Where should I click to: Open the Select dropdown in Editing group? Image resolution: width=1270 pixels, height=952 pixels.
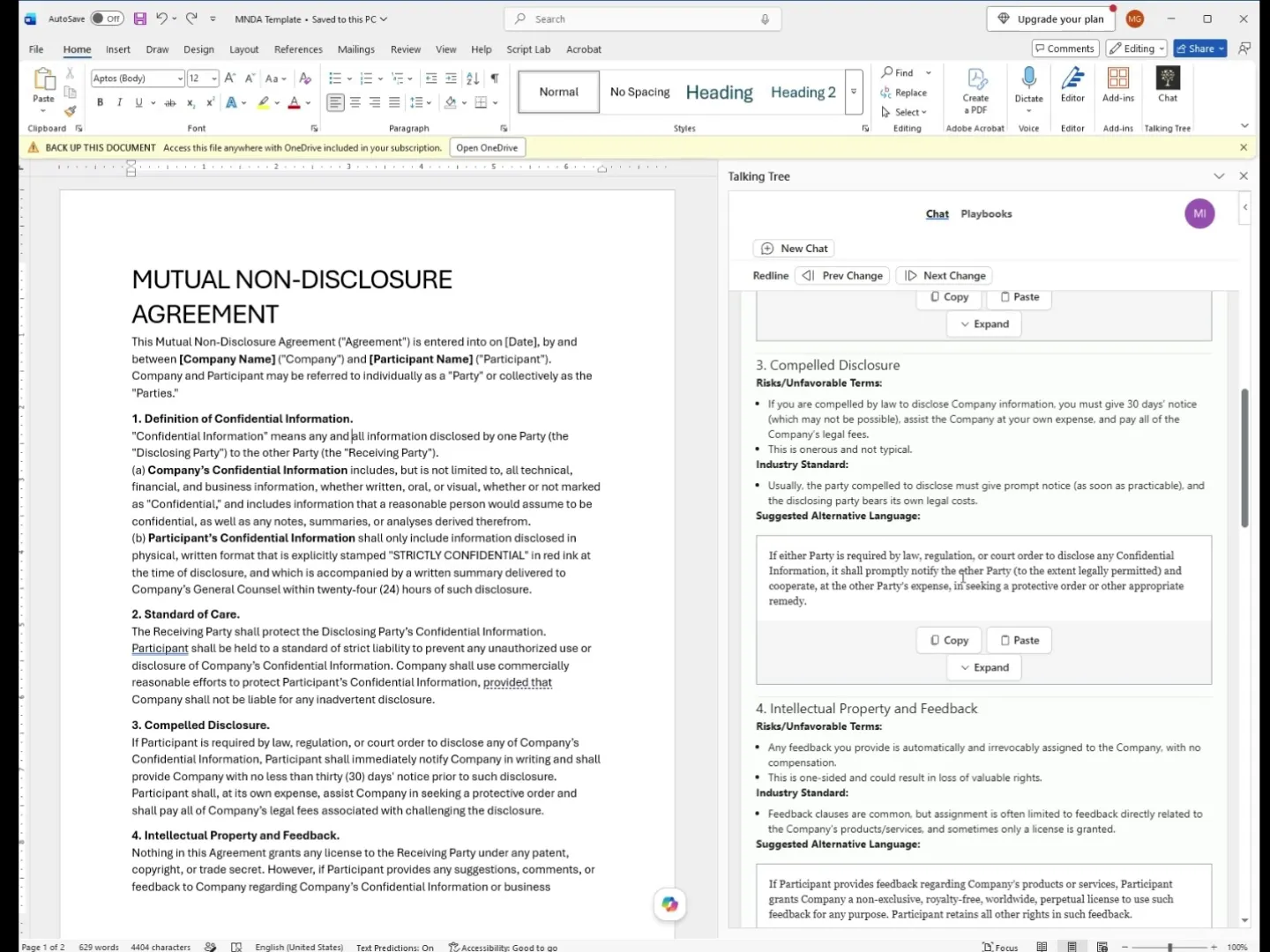904,112
